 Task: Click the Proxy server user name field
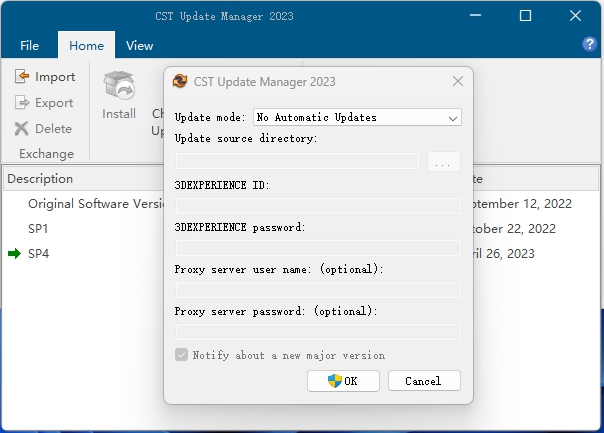tap(318, 290)
